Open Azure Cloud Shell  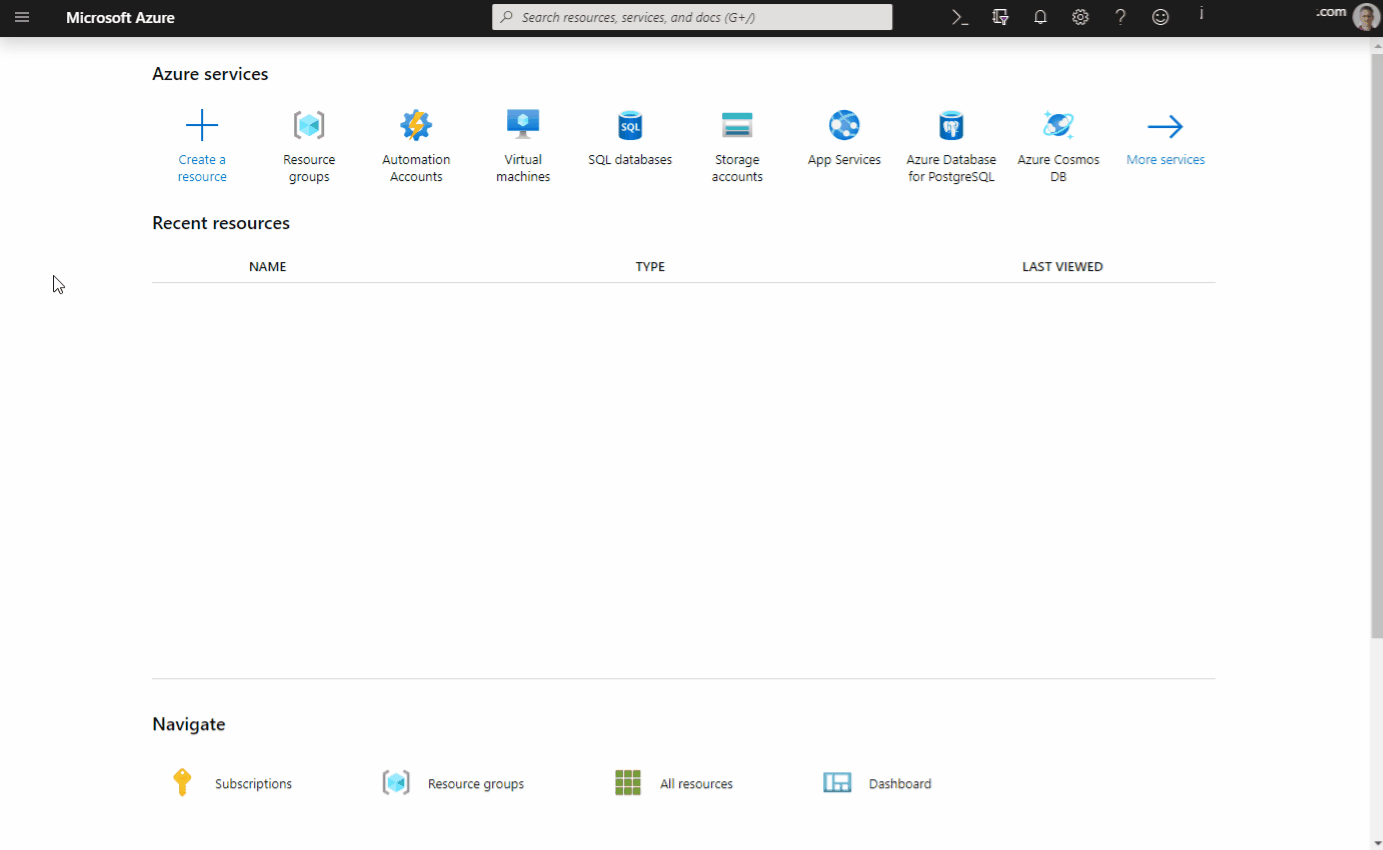tap(959, 17)
